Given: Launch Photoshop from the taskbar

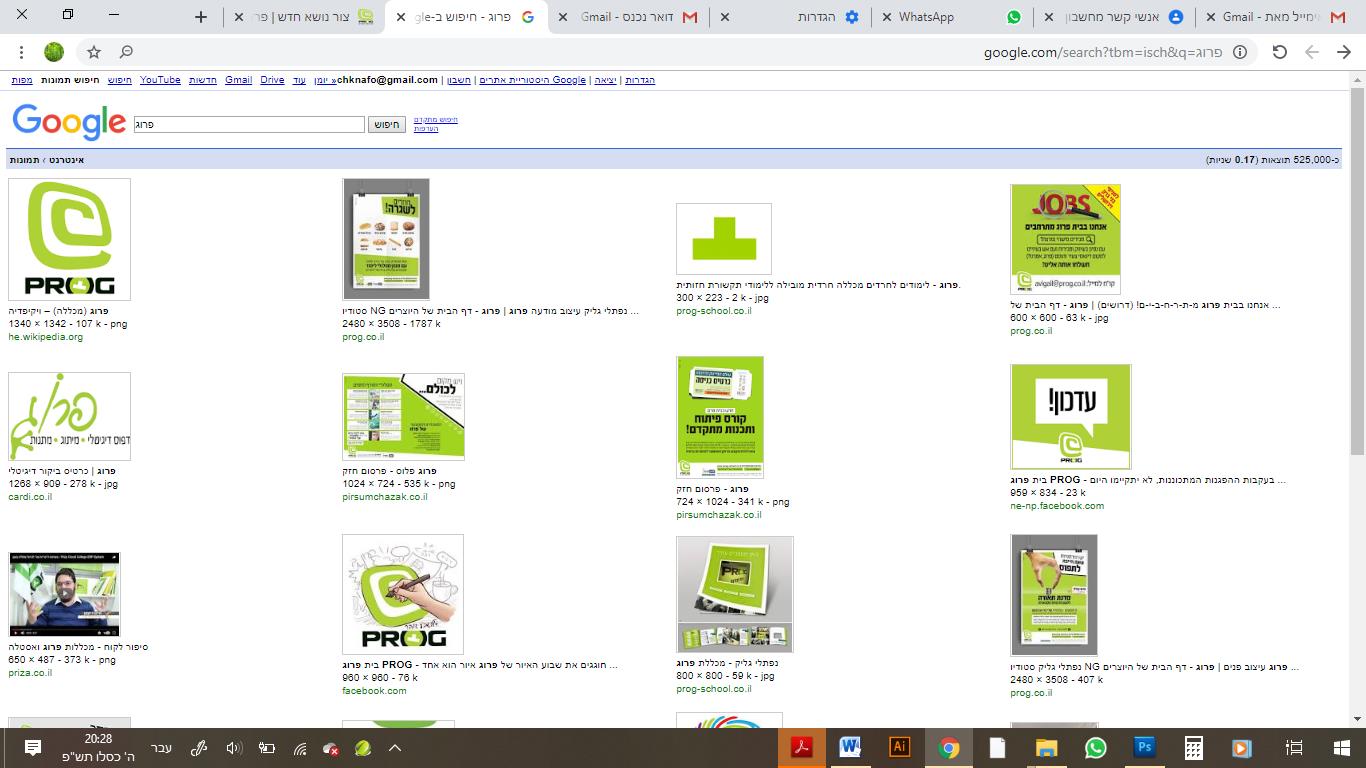Looking at the screenshot, I should (1145, 747).
